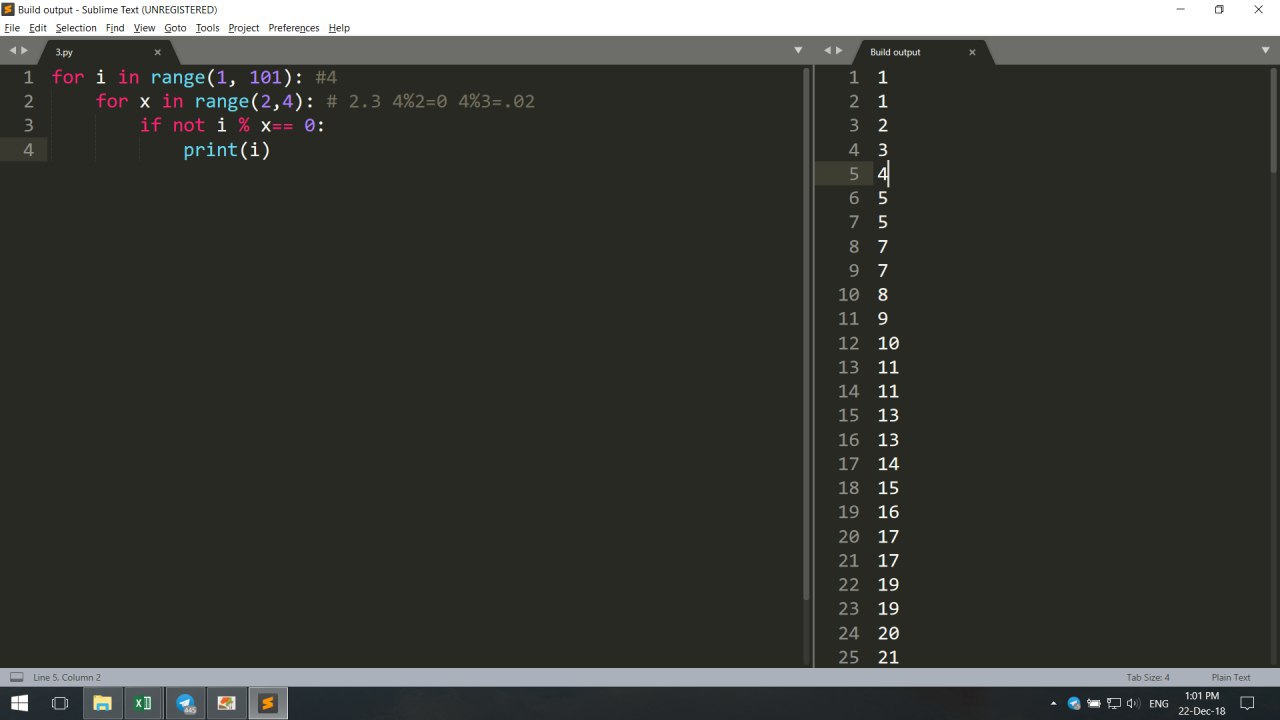Open the Help menu
Screen dimensions: 1280x720
pos(339,28)
